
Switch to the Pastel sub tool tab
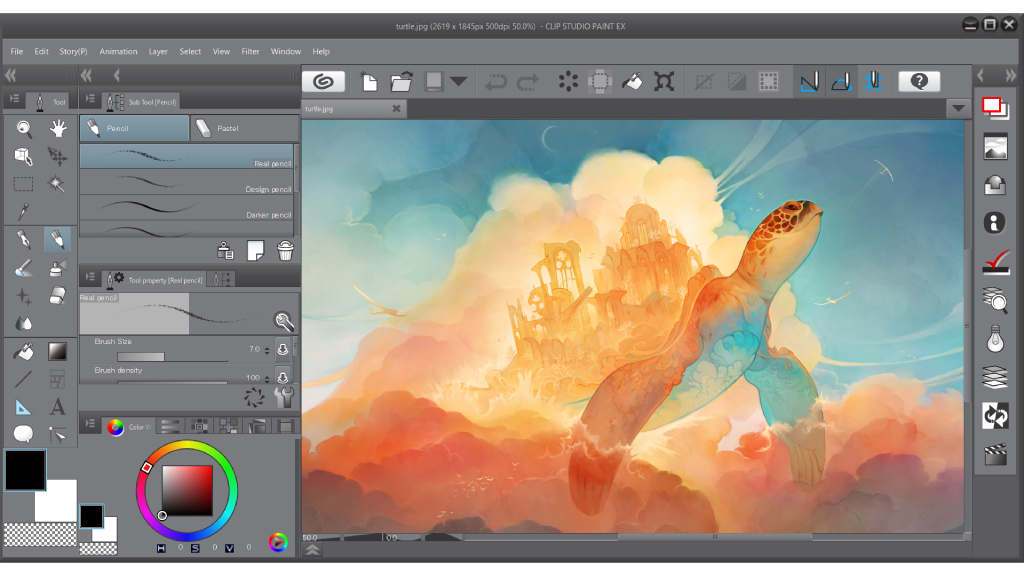(244, 128)
